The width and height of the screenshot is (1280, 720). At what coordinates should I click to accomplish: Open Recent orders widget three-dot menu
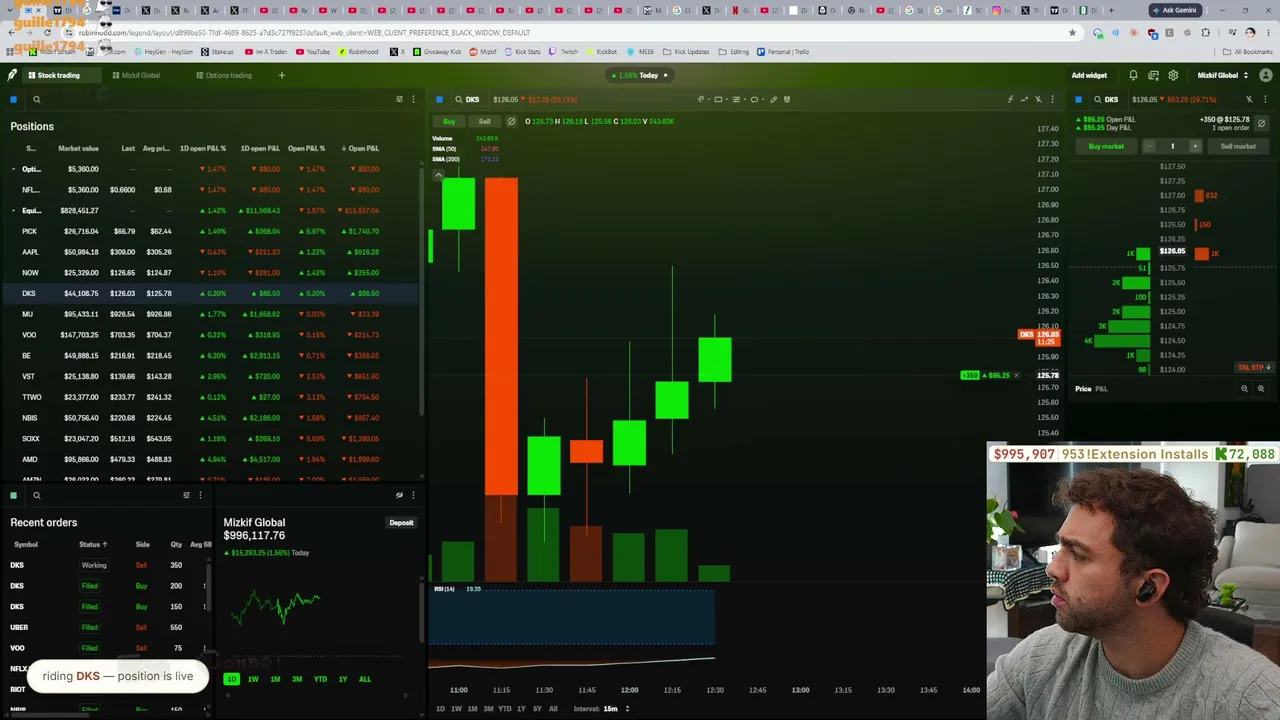click(200, 495)
